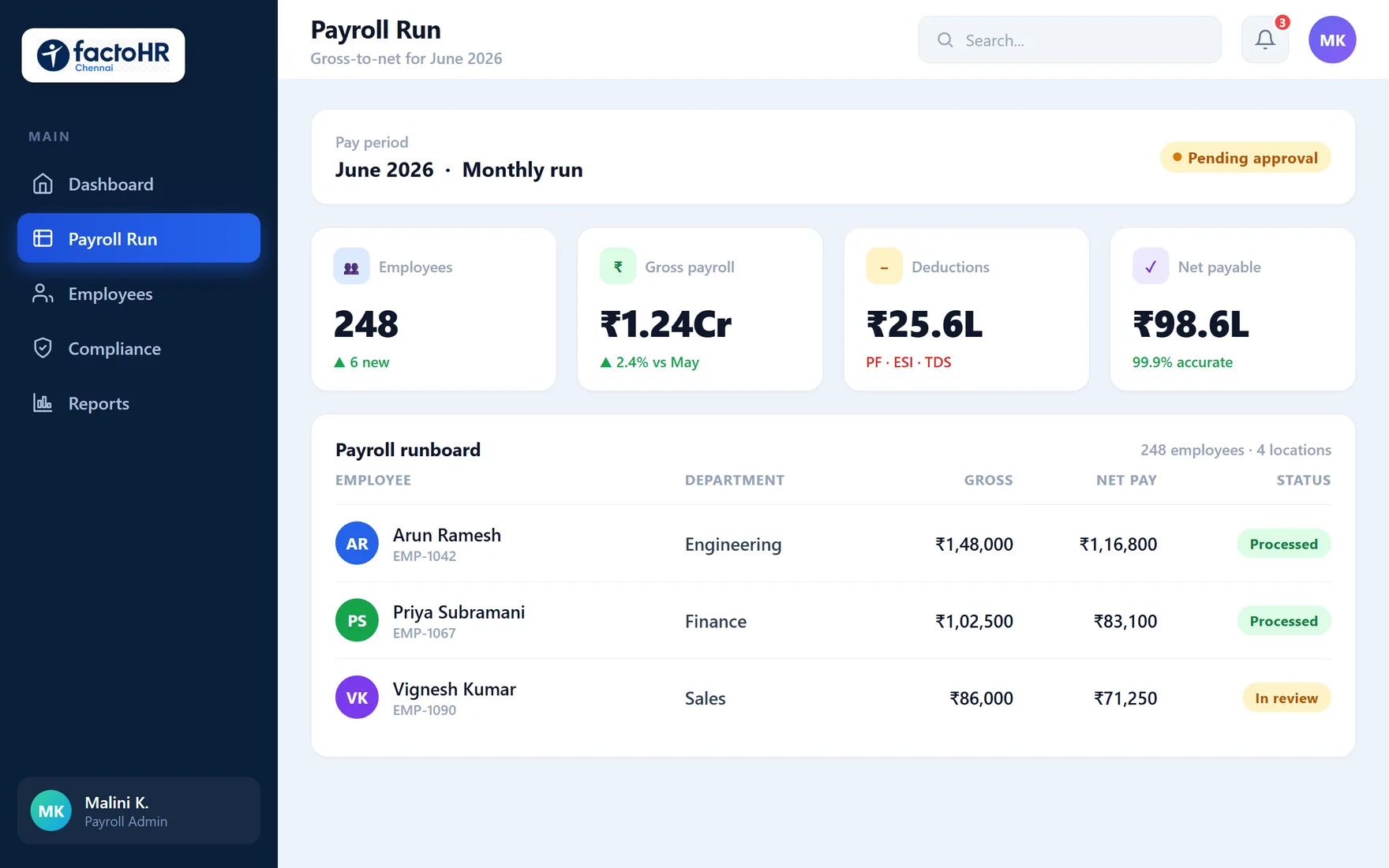Viewport: 1389px width, 868px height.
Task: Click the Payroll Run table icon
Action: (x=43, y=238)
